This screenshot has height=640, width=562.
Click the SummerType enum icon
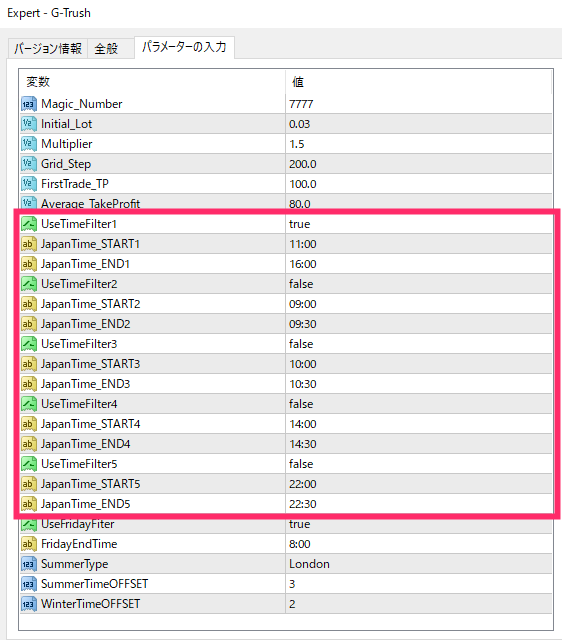tap(29, 564)
